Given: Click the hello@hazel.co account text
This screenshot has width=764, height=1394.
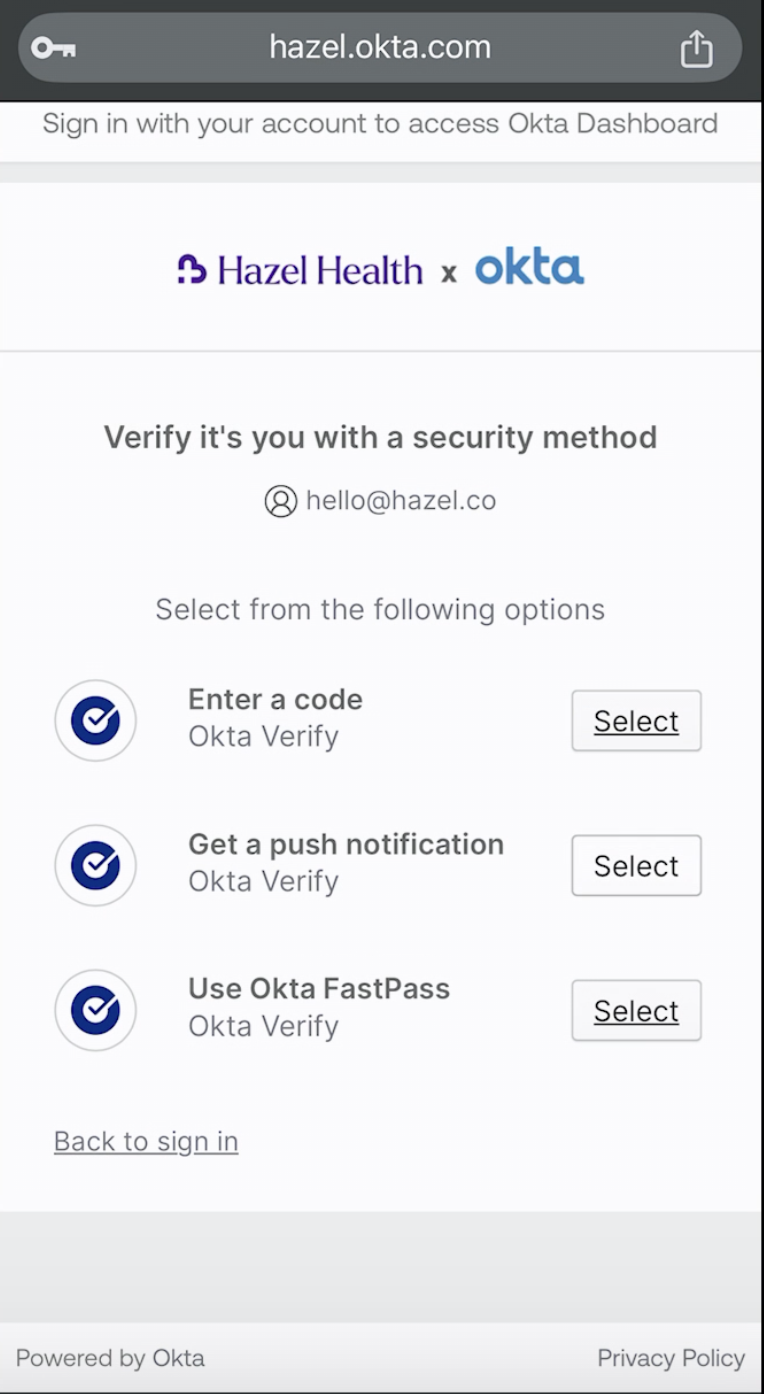Looking at the screenshot, I should point(401,501).
